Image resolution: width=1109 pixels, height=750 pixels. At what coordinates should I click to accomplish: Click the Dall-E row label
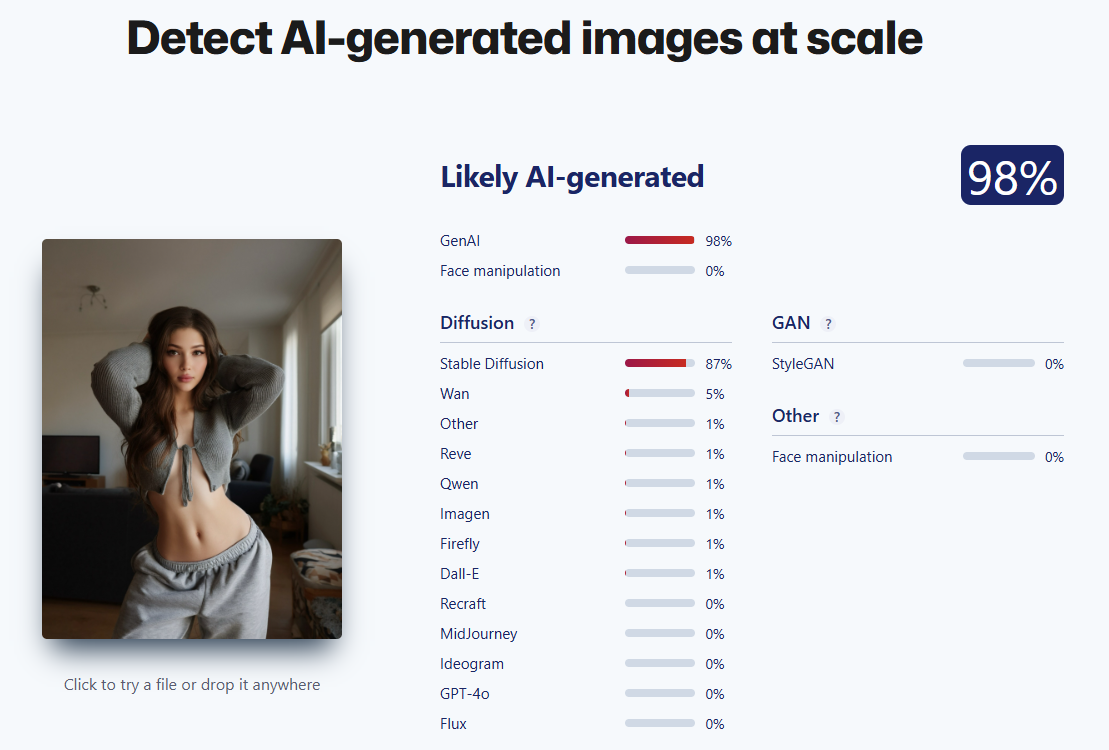(459, 574)
